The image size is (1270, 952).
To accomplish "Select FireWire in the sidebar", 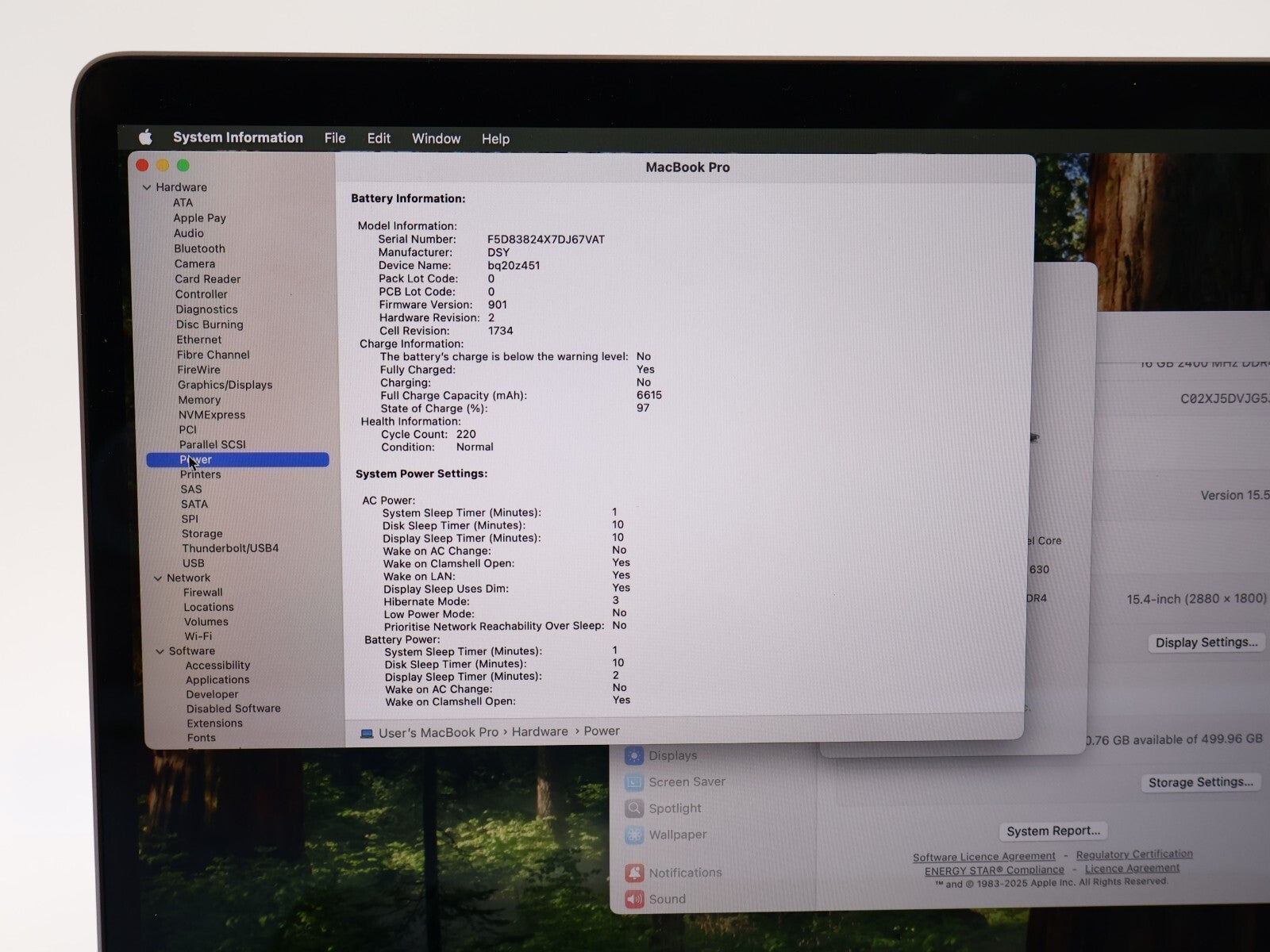I will [x=198, y=370].
